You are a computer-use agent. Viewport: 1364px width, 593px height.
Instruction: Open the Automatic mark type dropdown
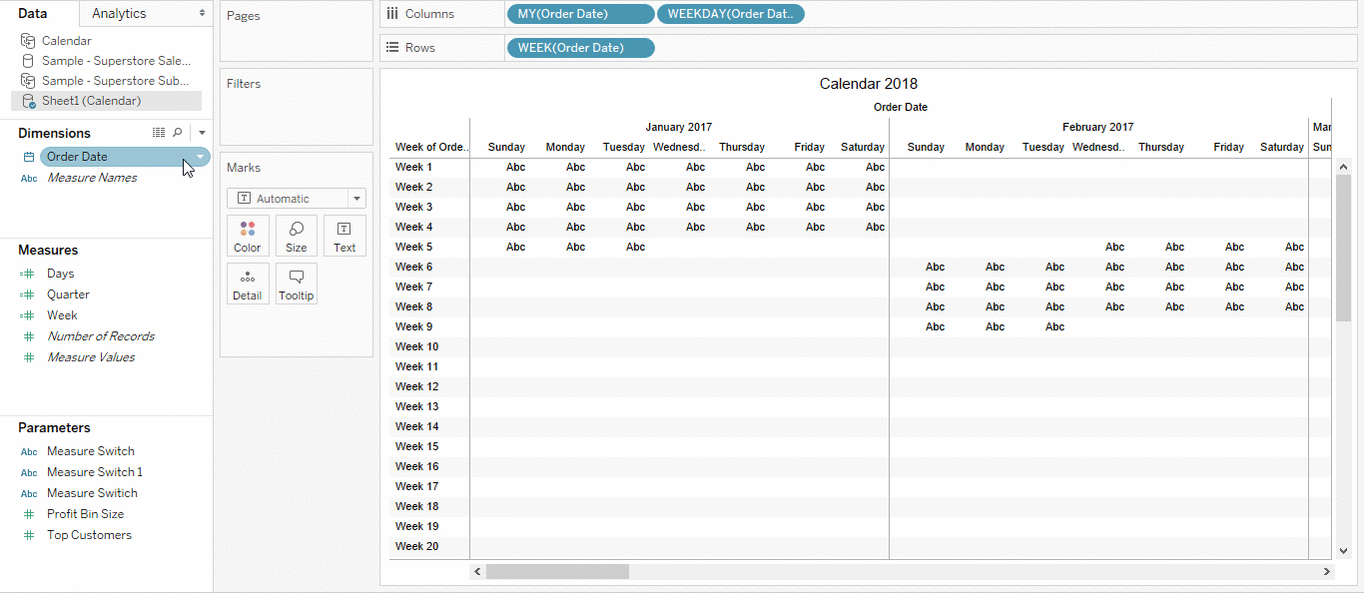(356, 198)
